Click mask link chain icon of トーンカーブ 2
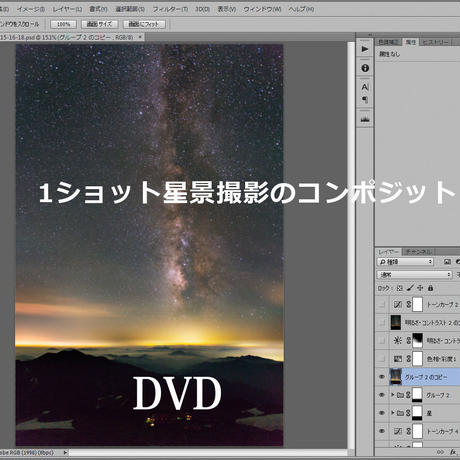Viewport: 460px width, 460px height. coord(408,304)
